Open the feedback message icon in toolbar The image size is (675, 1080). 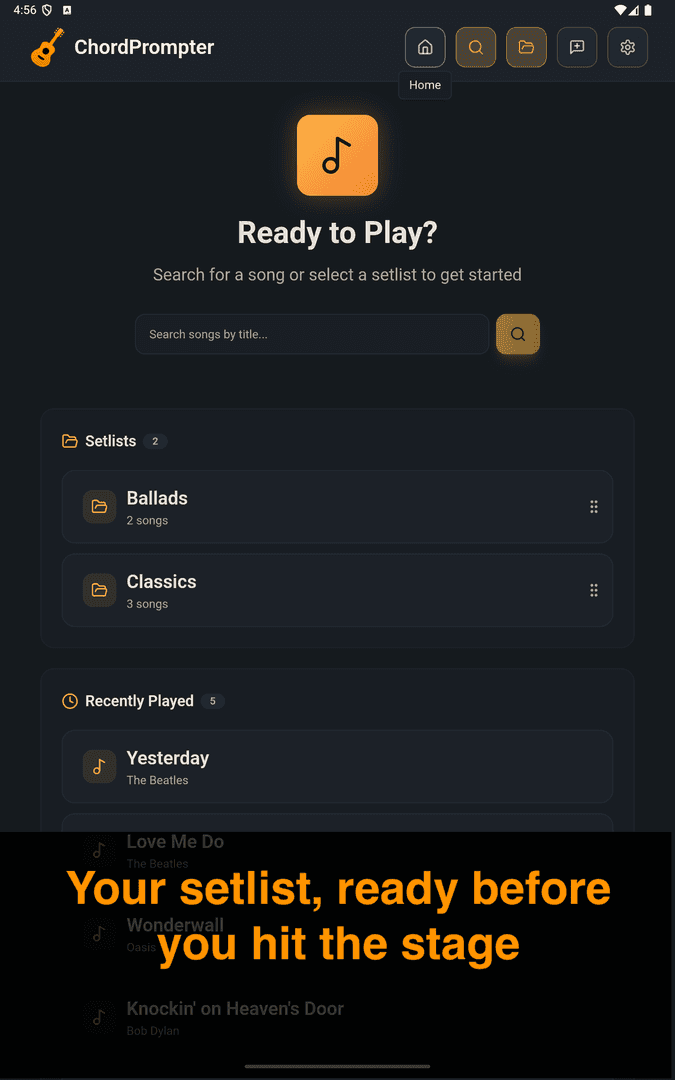[x=577, y=47]
